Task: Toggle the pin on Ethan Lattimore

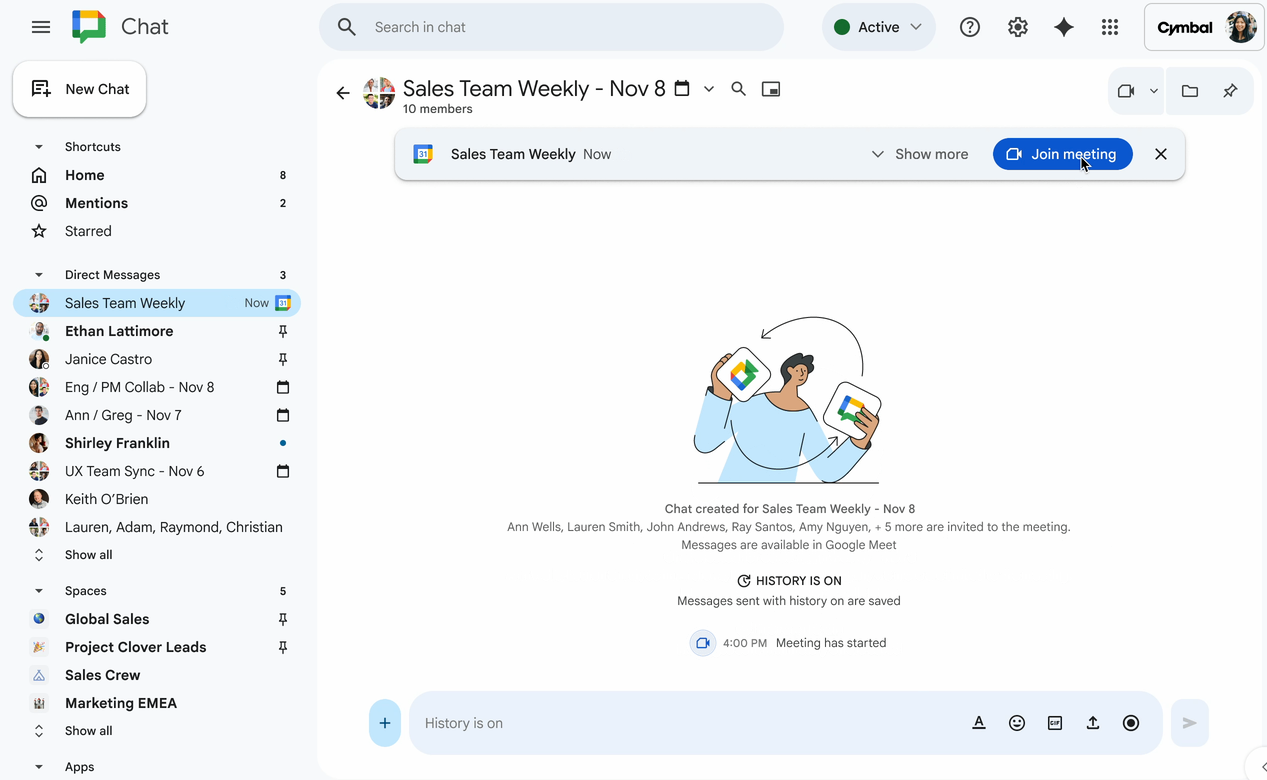Action: (283, 331)
